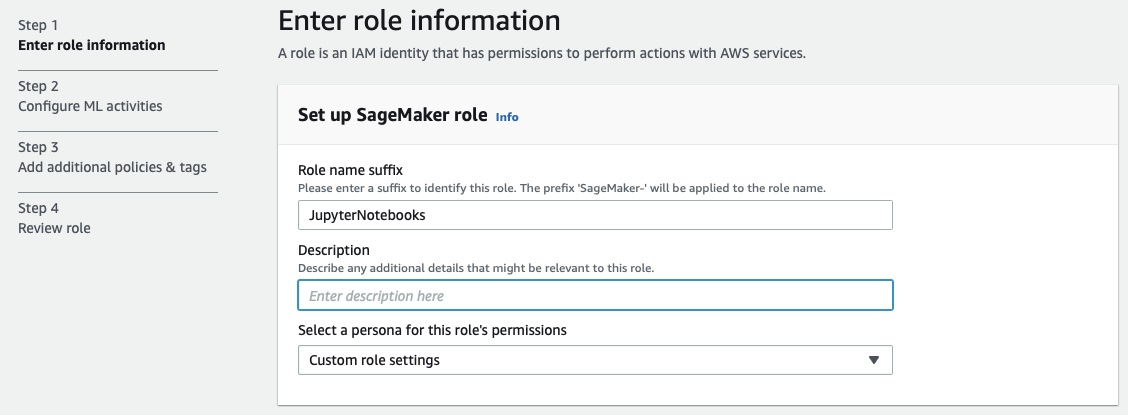Open the 'Custom role settings' persona dropdown

(594, 360)
